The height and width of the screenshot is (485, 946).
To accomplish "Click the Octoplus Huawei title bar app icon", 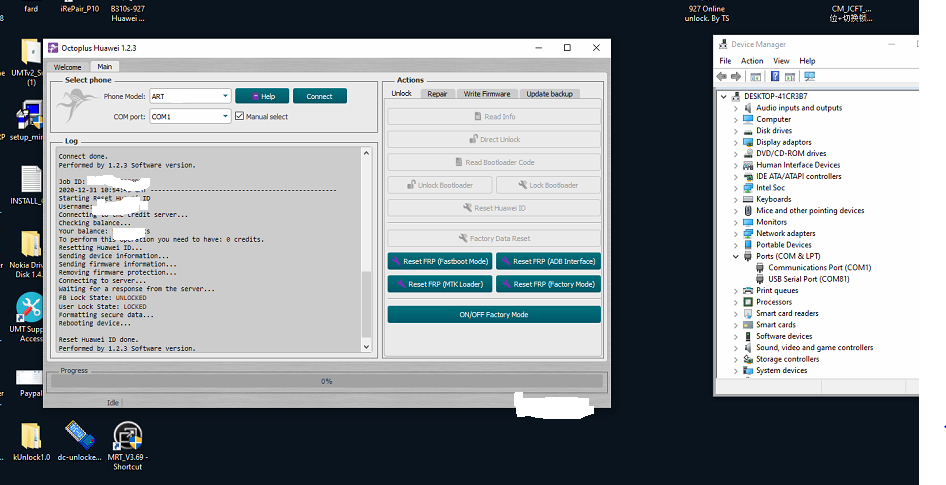I will pos(53,48).
